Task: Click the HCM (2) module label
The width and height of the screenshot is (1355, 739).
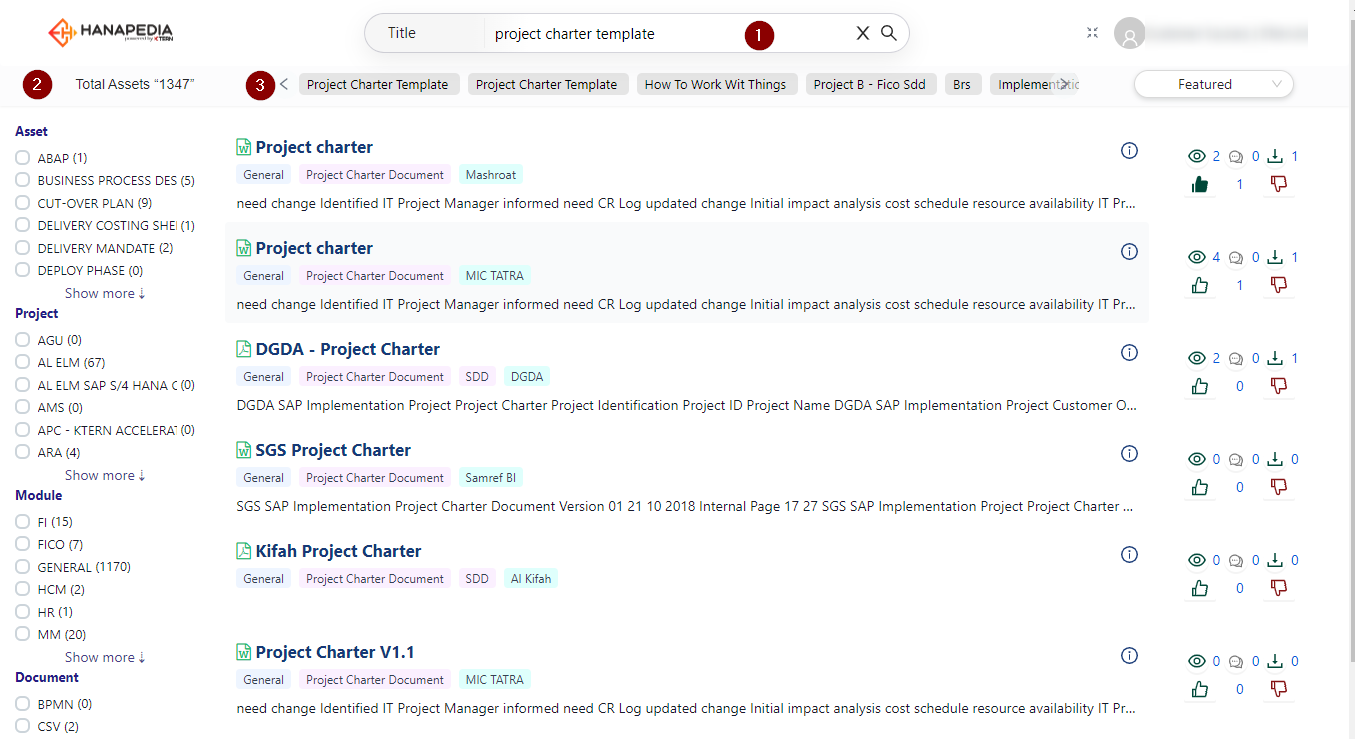Action: coord(61,590)
